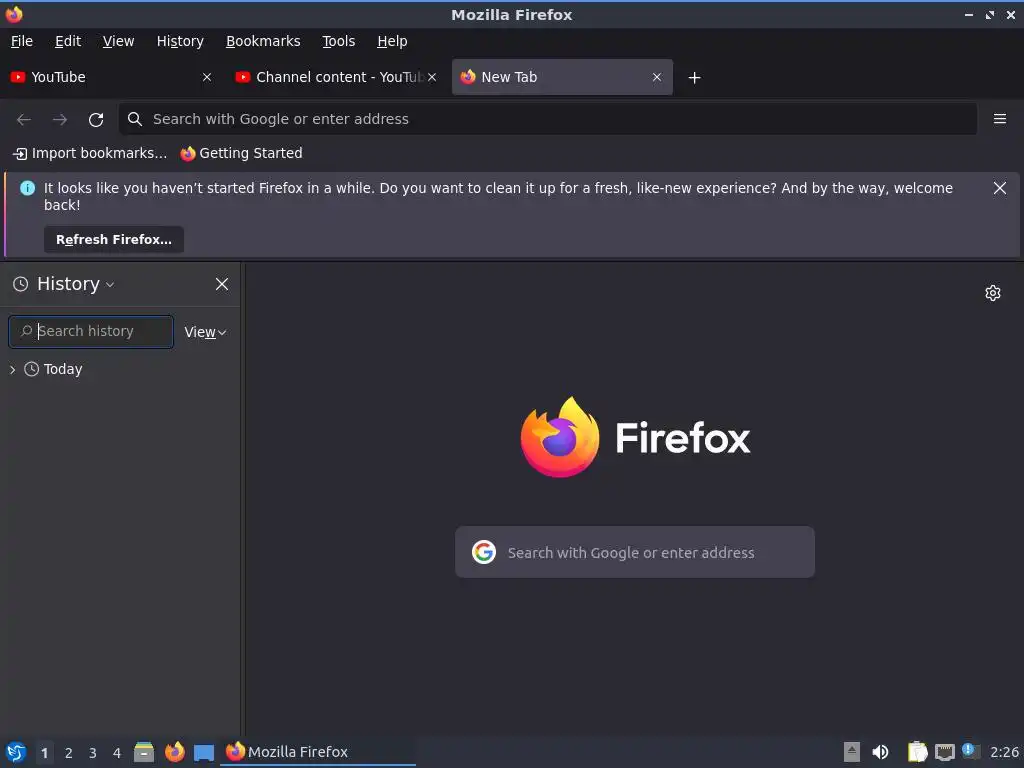Open the hamburger application menu
The height and width of the screenshot is (768, 1024).
999,118
